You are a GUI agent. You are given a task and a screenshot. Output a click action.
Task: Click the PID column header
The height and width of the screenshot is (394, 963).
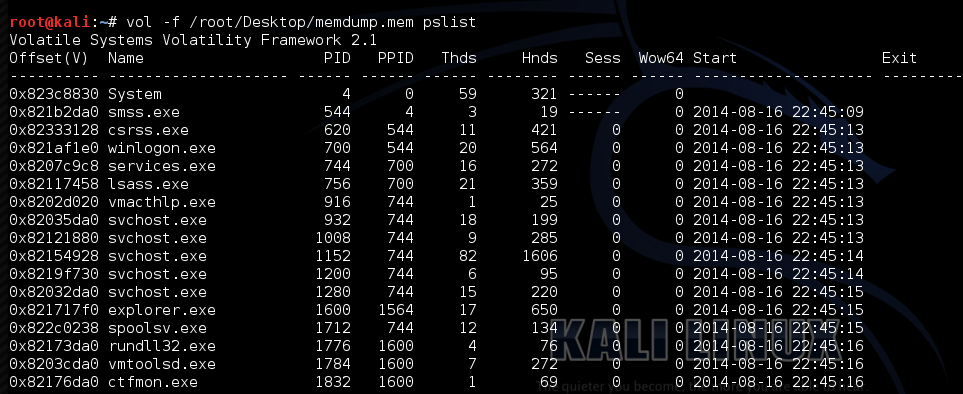(337, 58)
